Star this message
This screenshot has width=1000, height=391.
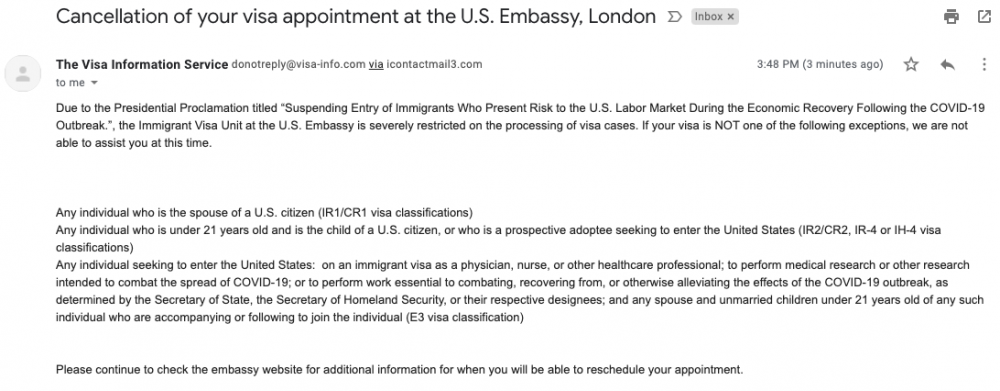coord(911,64)
